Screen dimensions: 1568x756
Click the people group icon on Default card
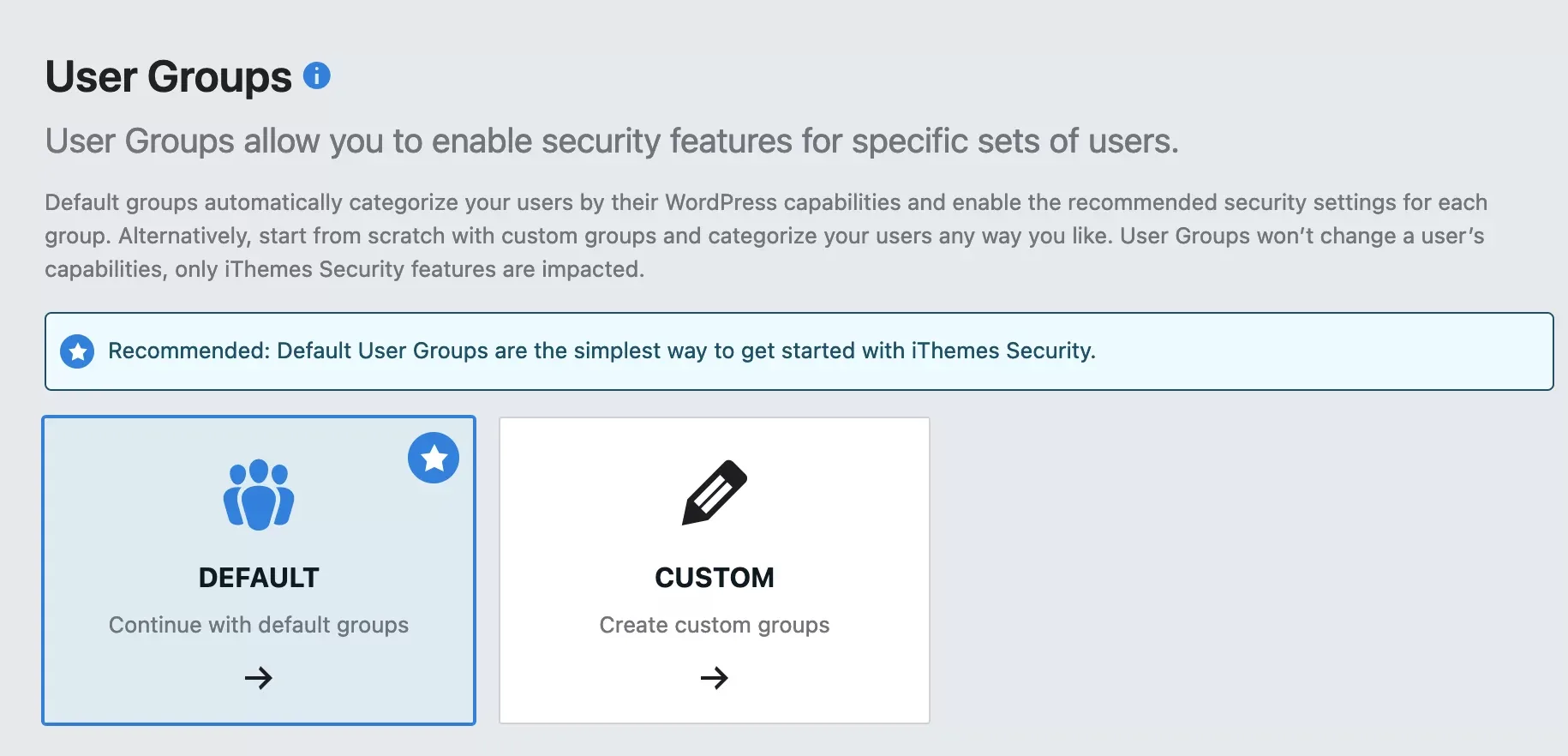pos(259,495)
